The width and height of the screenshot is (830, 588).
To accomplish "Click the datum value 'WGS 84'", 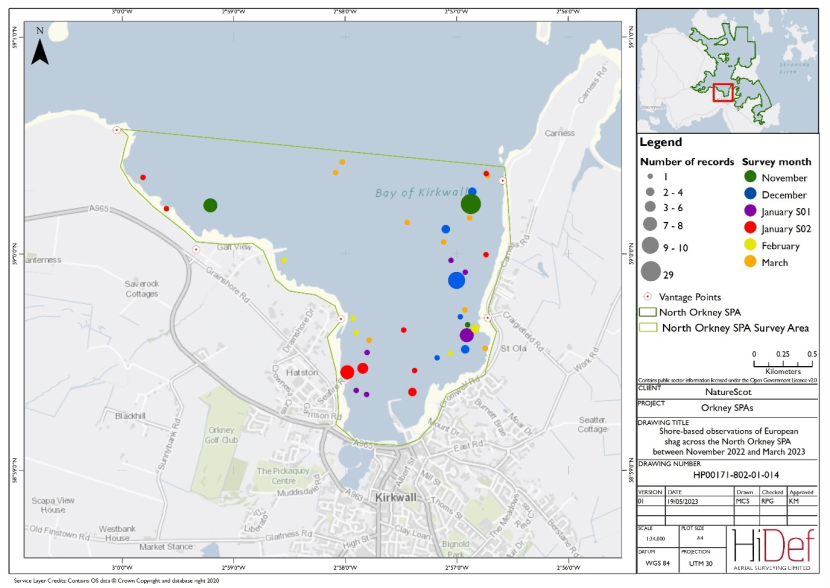I will [x=657, y=563].
